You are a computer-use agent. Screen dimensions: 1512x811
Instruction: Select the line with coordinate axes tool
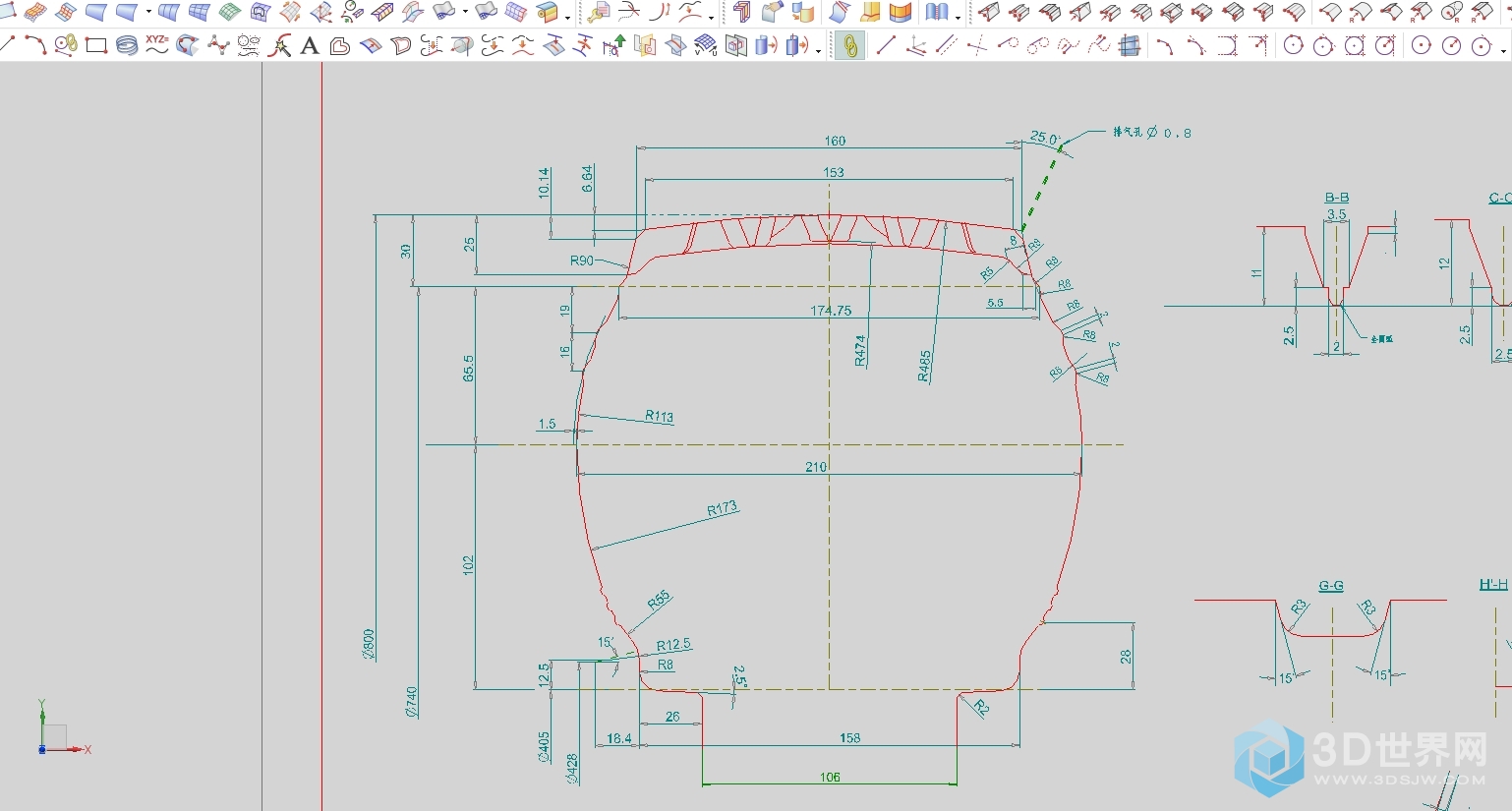pos(916,45)
